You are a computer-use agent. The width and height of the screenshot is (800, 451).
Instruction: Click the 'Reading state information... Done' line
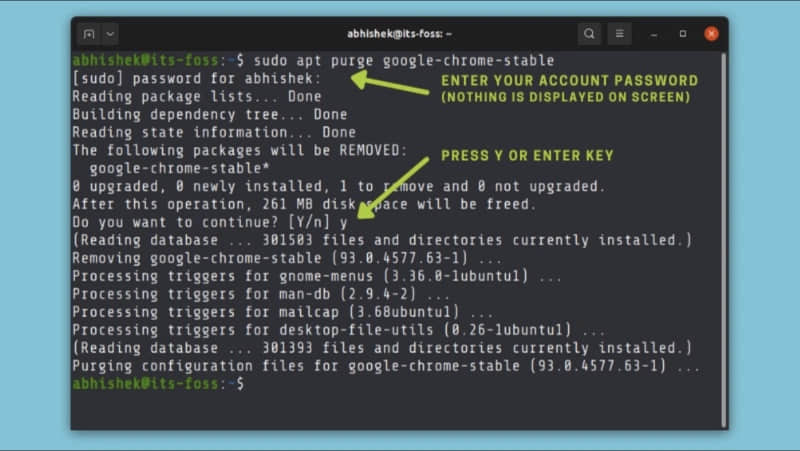click(x=214, y=132)
